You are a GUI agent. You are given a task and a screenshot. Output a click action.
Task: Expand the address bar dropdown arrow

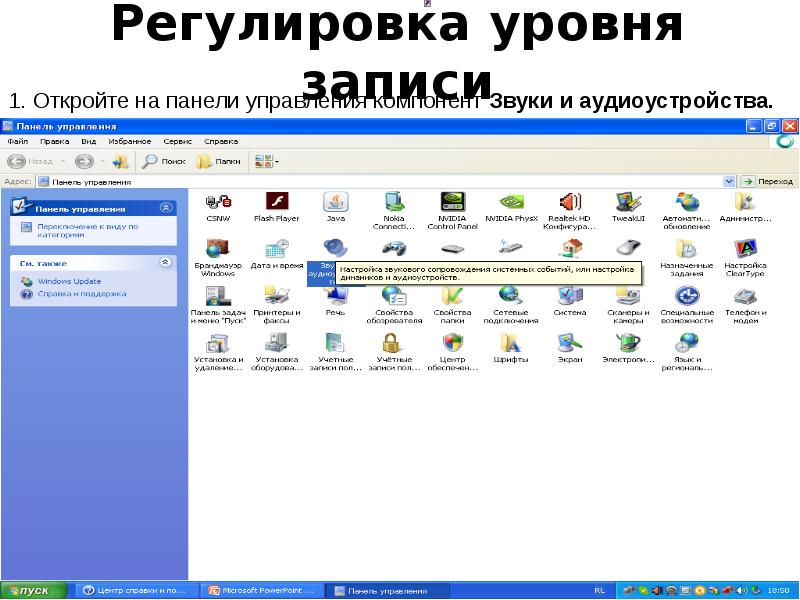[x=730, y=182]
